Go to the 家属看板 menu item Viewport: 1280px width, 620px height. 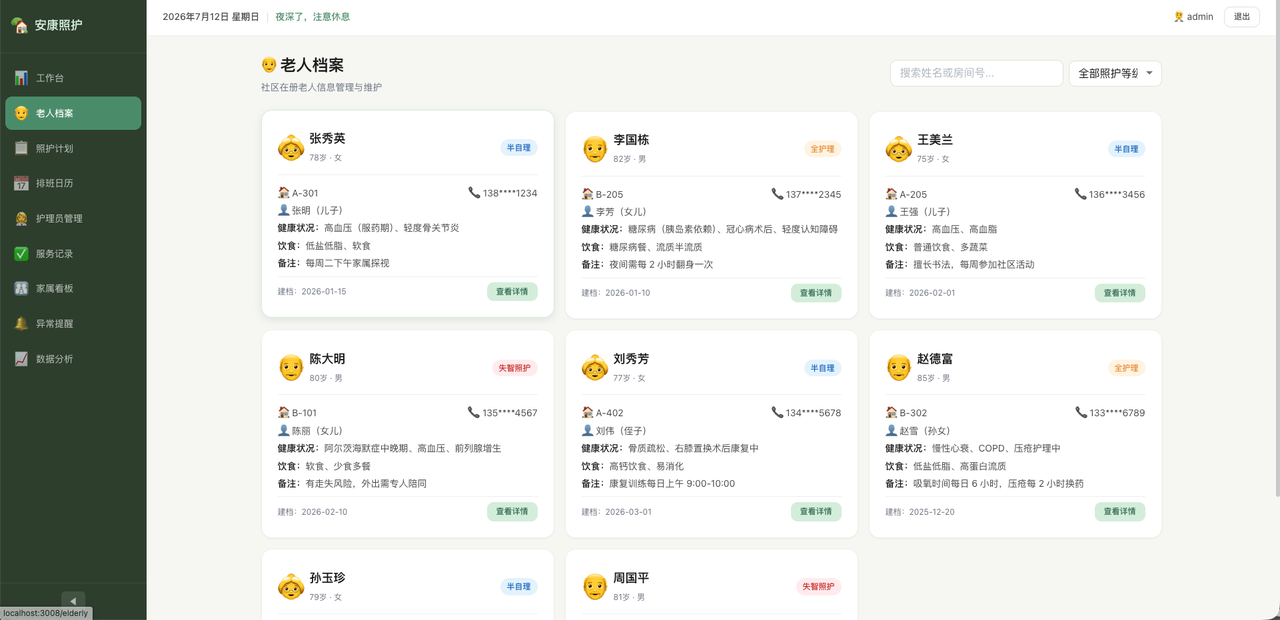(73, 288)
